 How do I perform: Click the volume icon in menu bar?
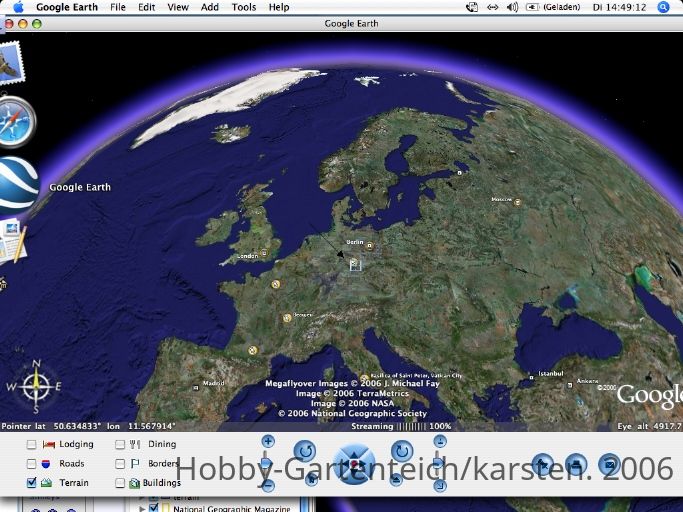512,7
